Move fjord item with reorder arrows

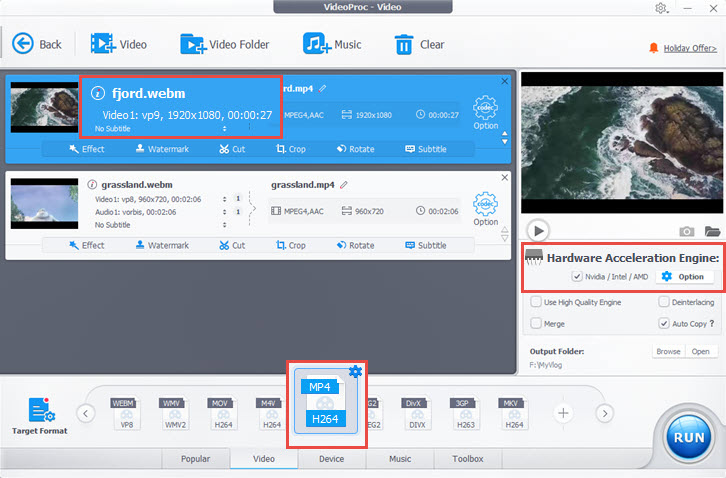pos(505,138)
